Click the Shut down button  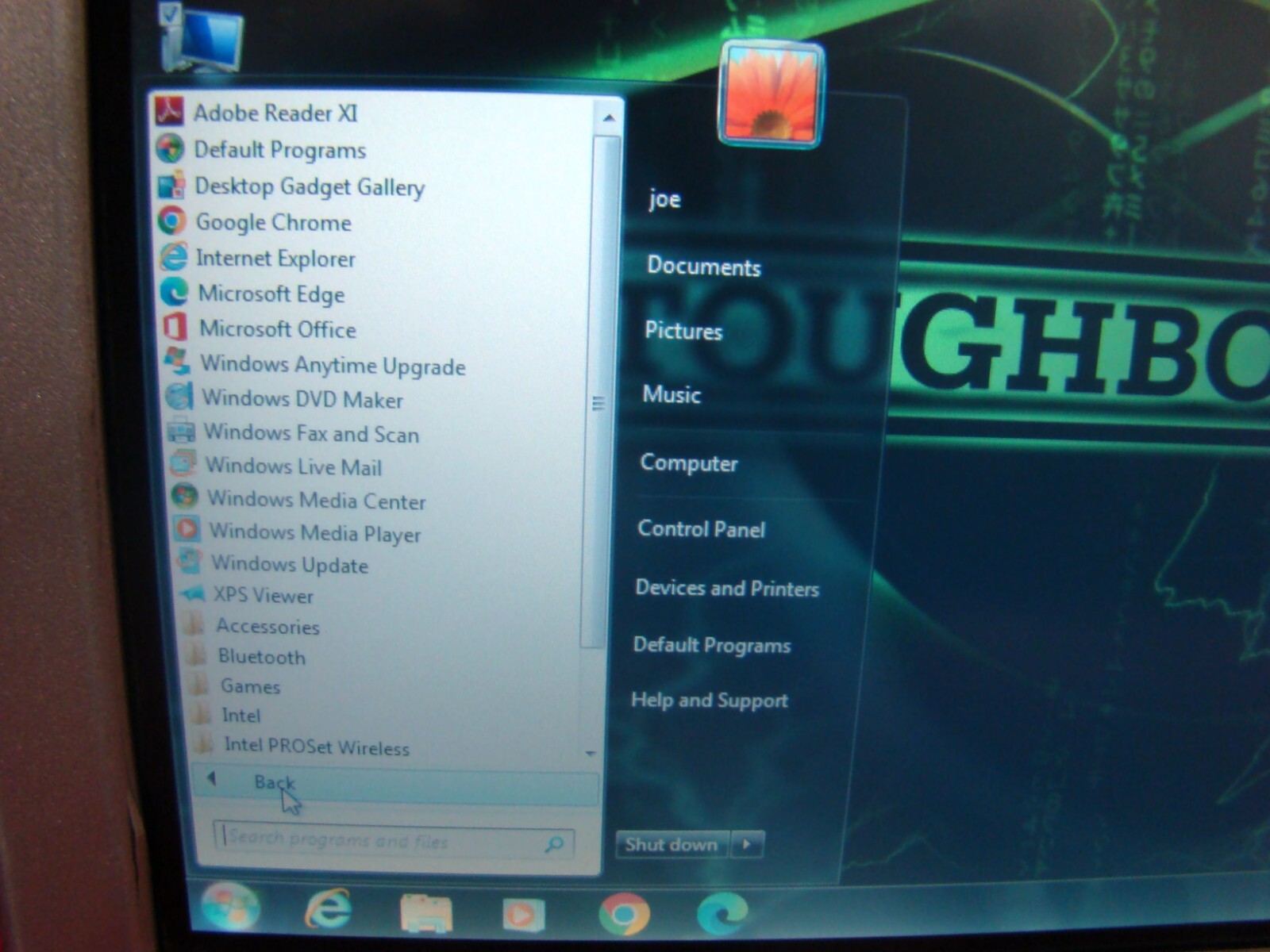click(672, 844)
